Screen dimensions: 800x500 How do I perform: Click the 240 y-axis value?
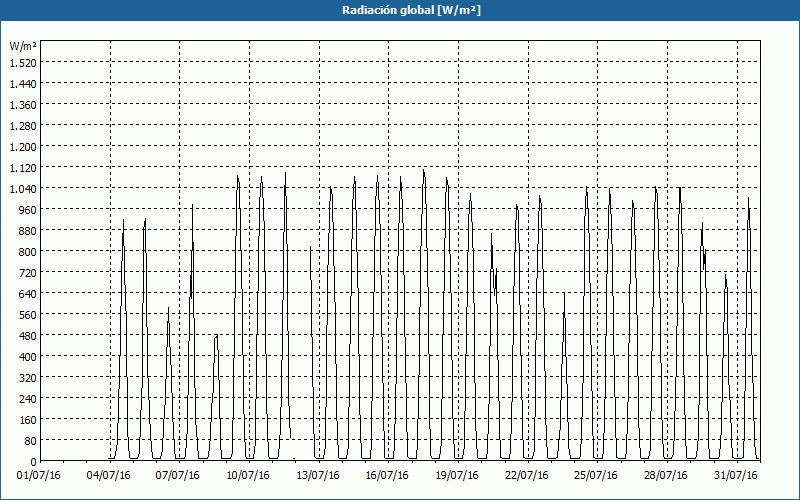[28, 399]
